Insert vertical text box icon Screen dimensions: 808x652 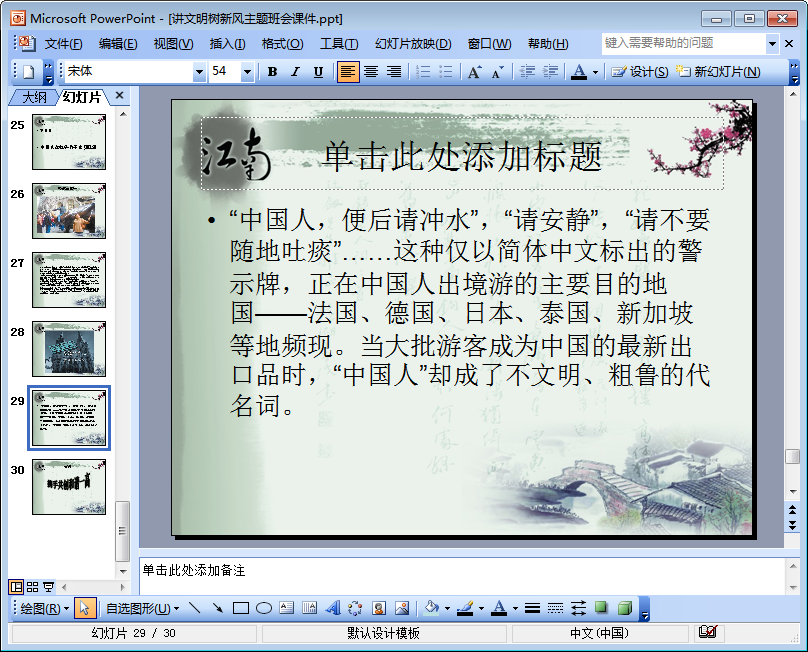[x=310, y=609]
